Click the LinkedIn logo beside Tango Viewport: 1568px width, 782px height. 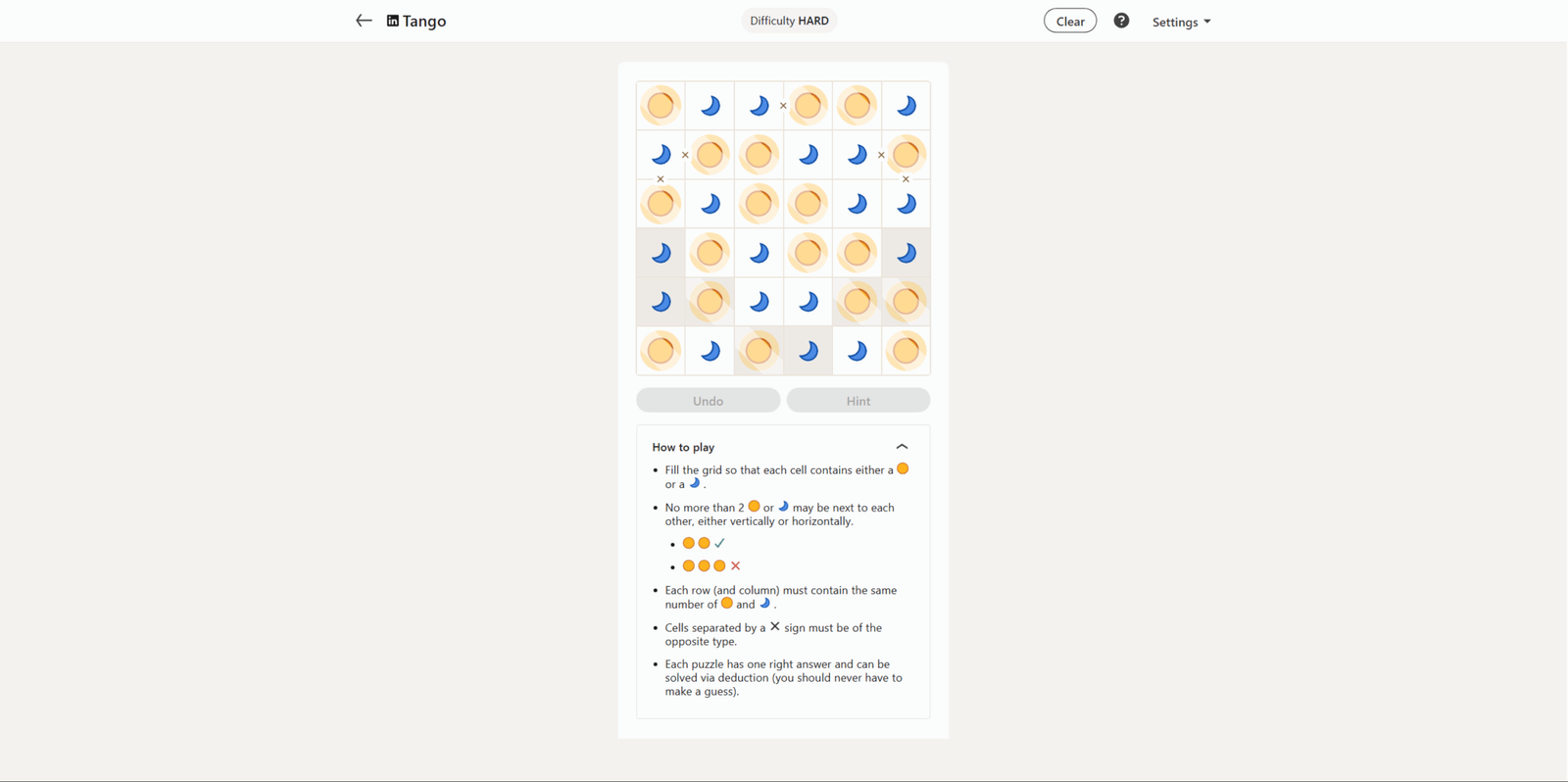tap(393, 21)
